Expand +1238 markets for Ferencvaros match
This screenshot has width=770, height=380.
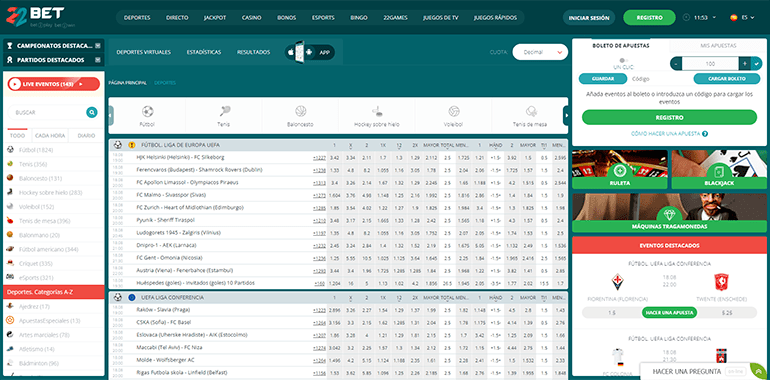pyautogui.click(x=319, y=170)
